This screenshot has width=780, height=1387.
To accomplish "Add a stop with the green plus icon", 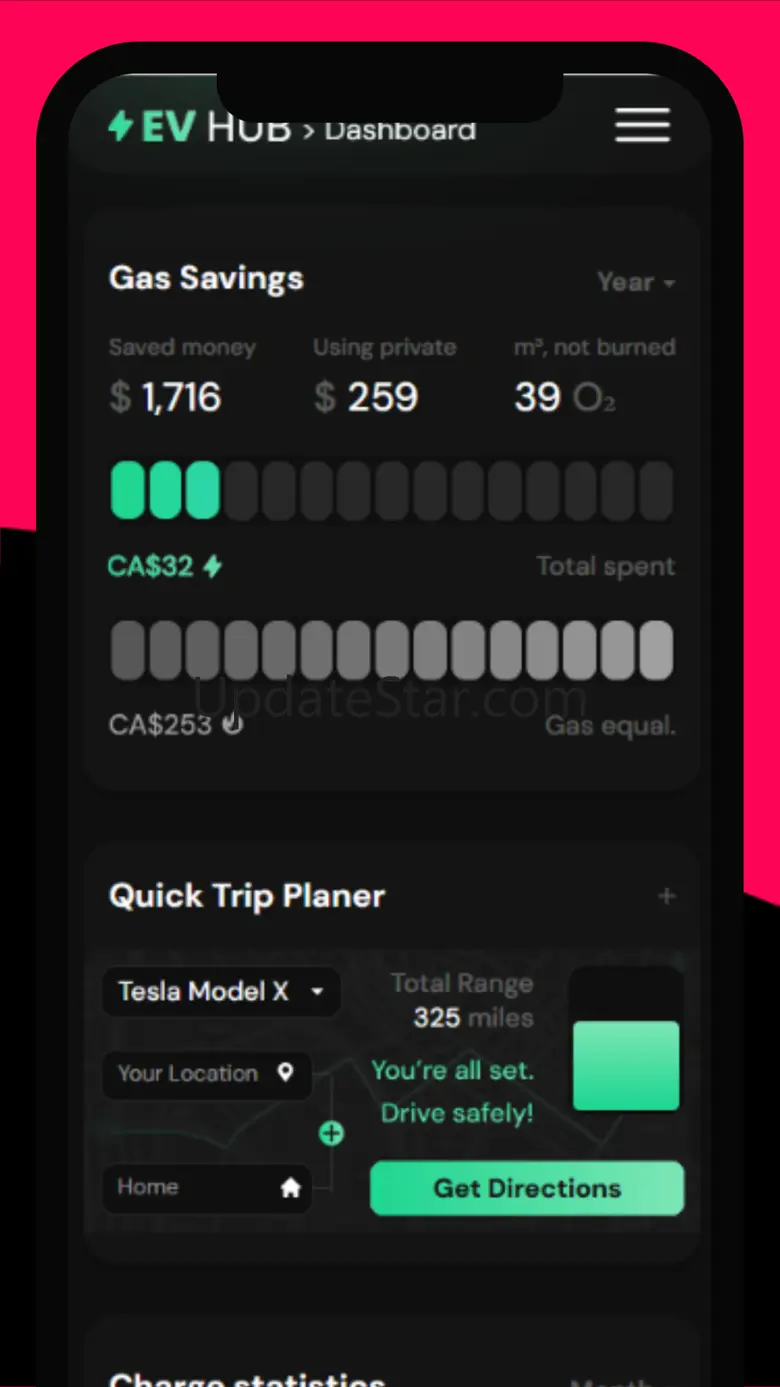I will click(331, 1133).
